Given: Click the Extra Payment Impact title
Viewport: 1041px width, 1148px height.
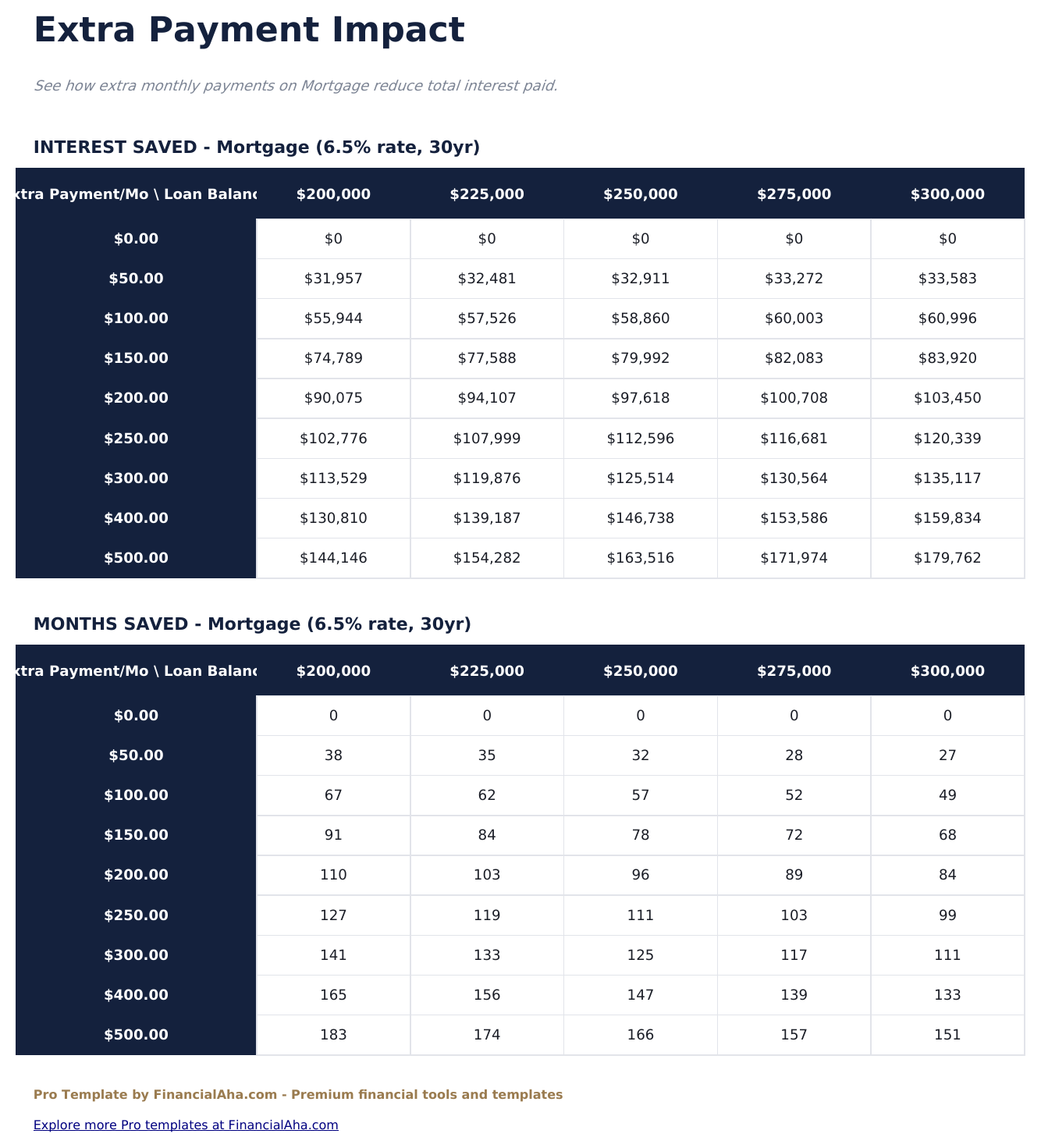Looking at the screenshot, I should (x=249, y=30).
